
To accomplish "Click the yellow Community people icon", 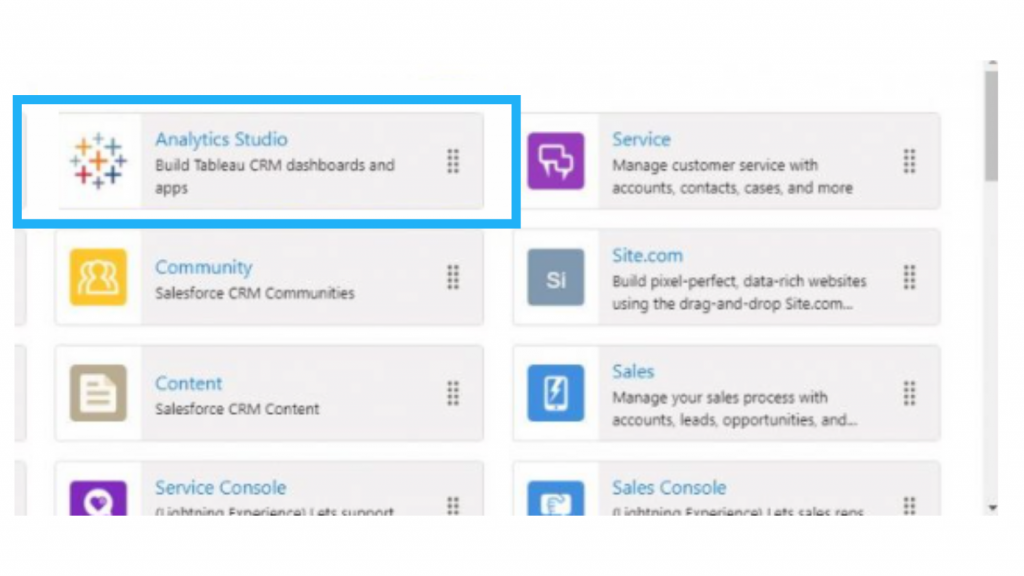I will pos(98,277).
